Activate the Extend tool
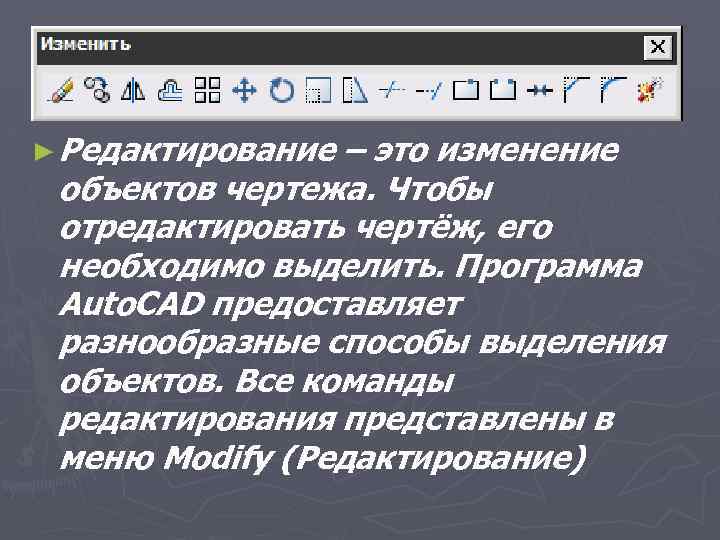Image resolution: width=720 pixels, height=540 pixels. [x=428, y=90]
